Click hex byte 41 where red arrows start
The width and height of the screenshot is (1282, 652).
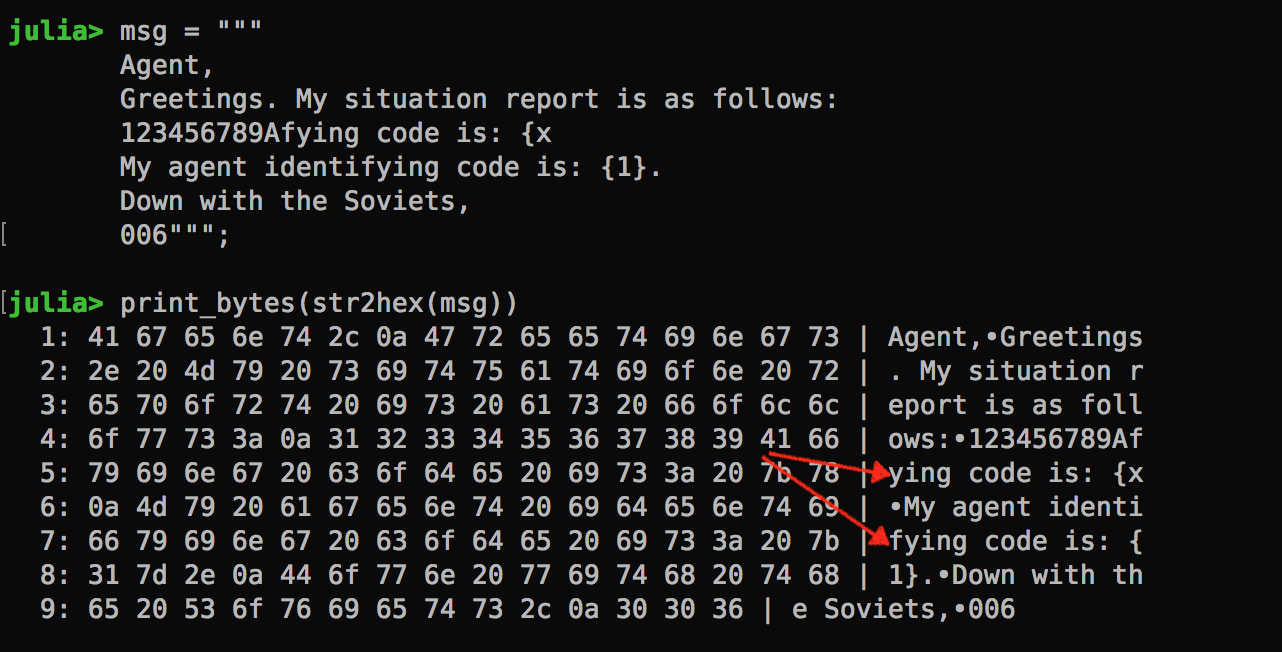click(x=775, y=439)
